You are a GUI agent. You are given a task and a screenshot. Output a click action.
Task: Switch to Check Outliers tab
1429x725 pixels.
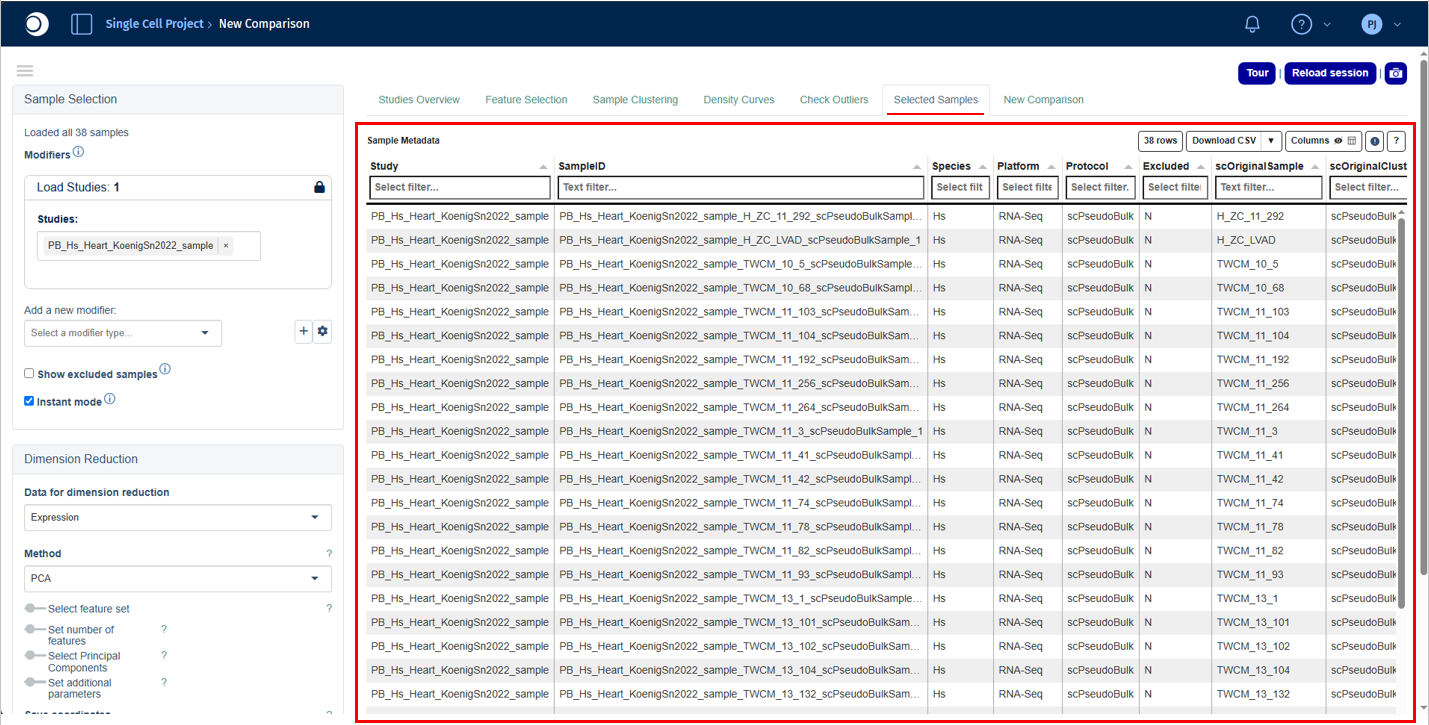[834, 100]
